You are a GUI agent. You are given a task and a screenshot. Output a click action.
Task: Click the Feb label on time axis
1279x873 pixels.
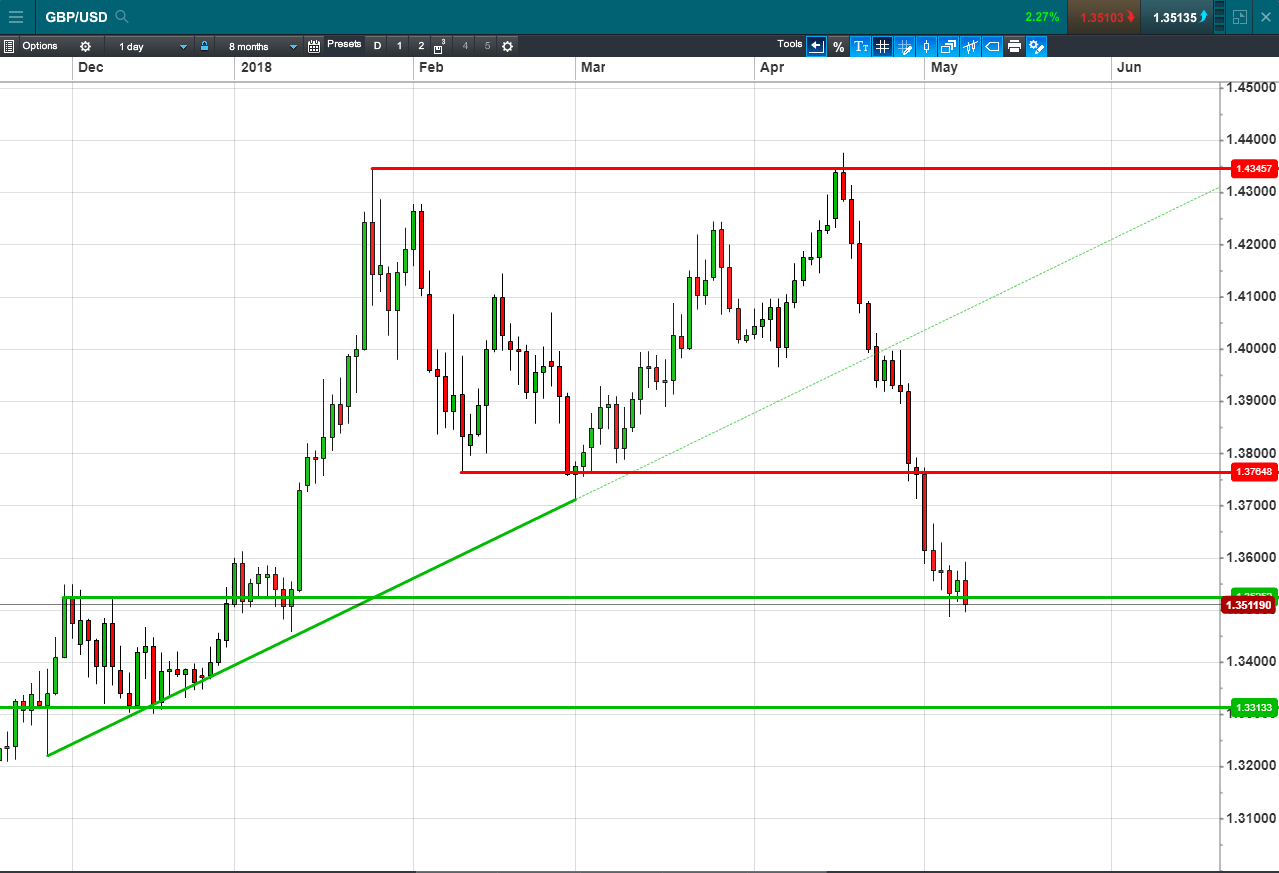click(x=431, y=68)
